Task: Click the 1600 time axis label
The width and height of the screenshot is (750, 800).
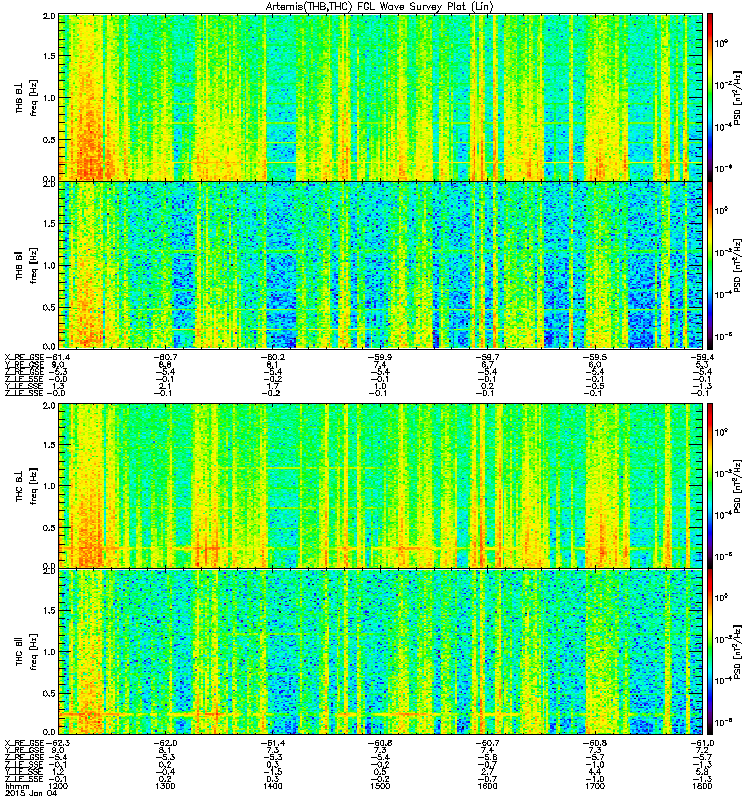Action: [487, 786]
